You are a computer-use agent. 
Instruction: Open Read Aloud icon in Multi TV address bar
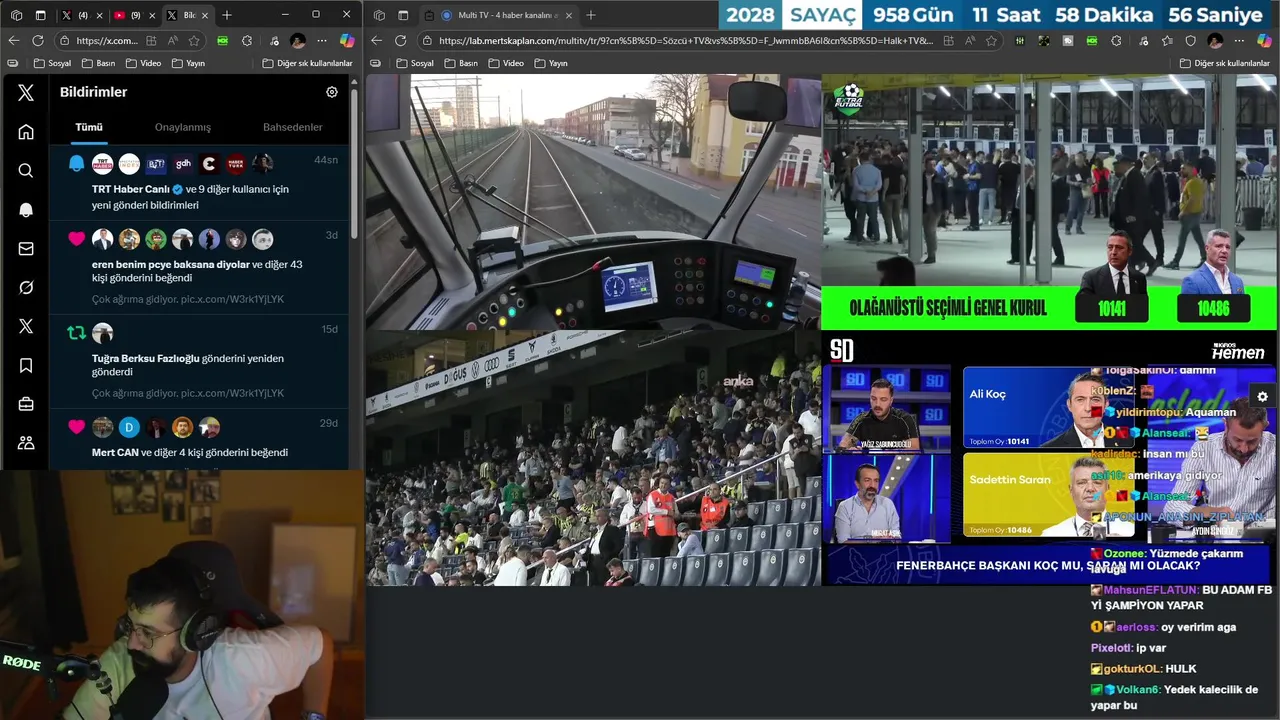(968, 40)
